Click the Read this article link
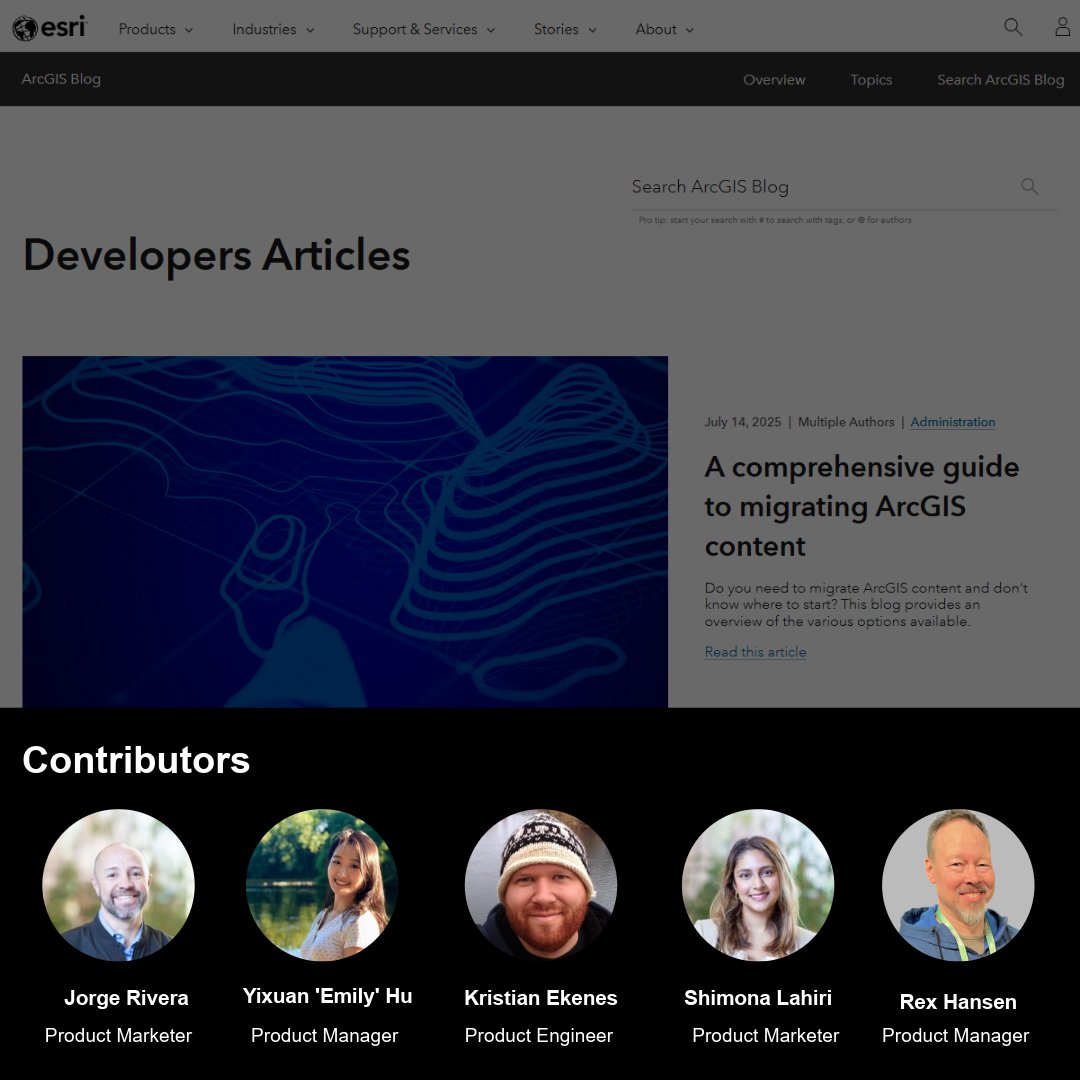The image size is (1080, 1080). coord(755,652)
